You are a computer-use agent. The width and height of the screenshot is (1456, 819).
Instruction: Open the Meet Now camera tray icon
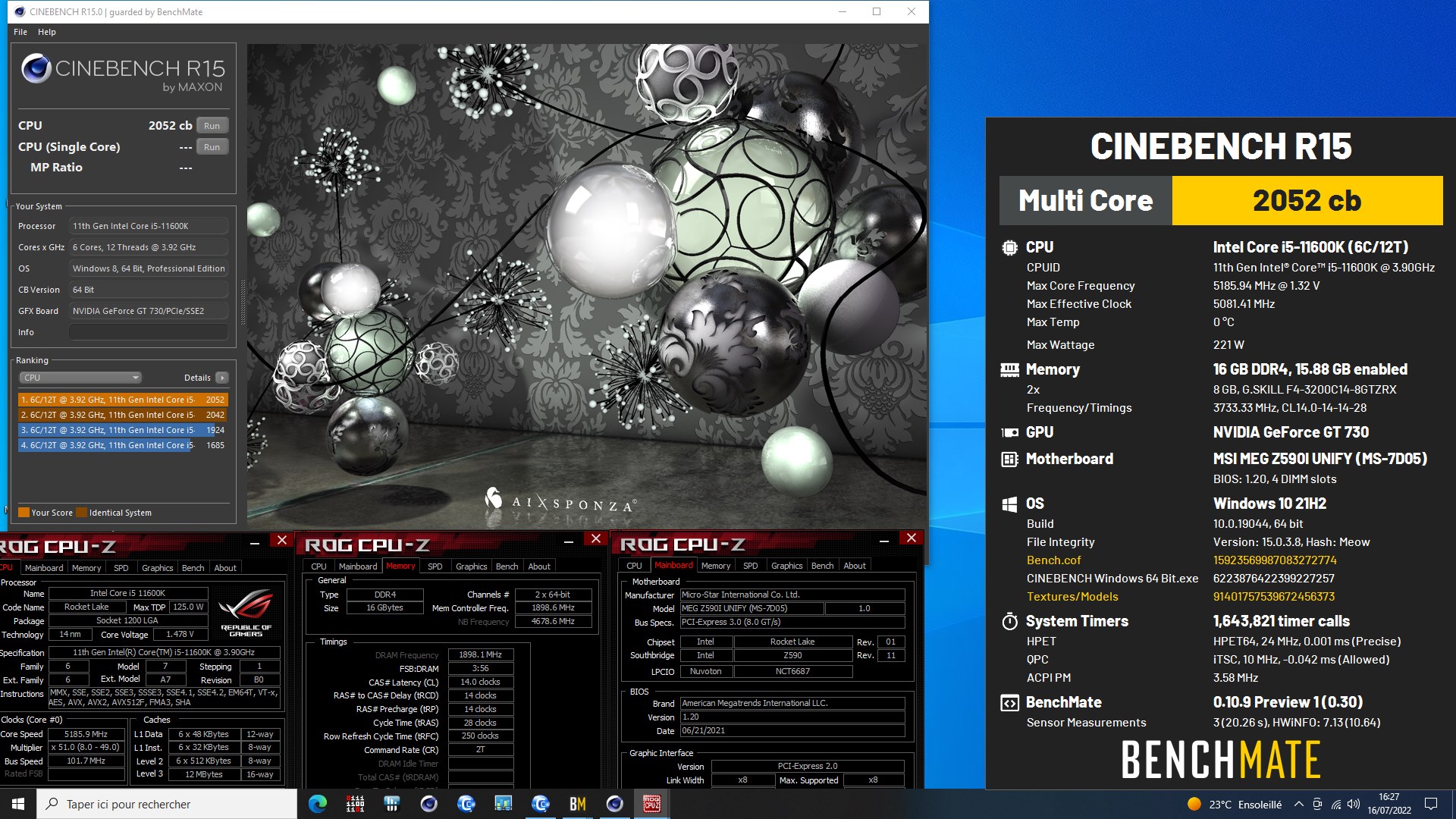[x=1317, y=805]
